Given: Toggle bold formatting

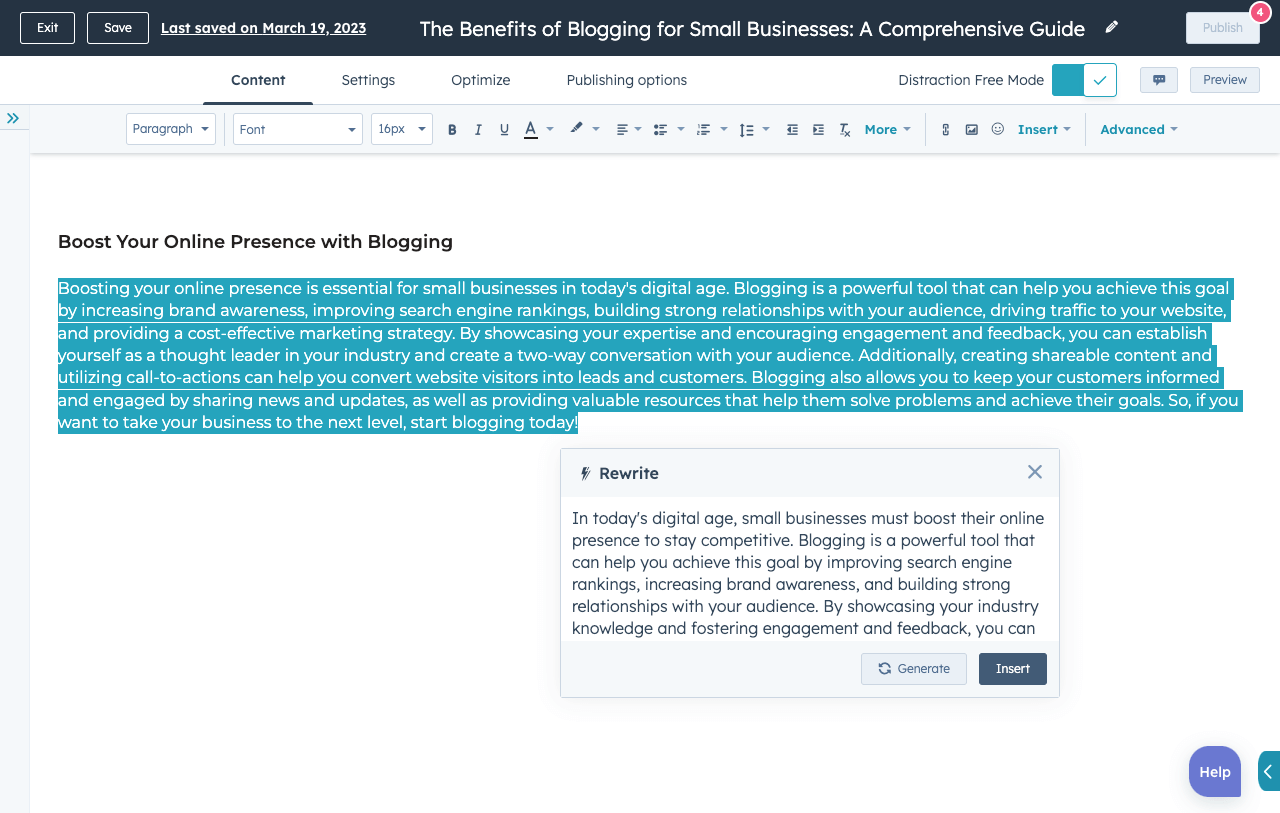Looking at the screenshot, I should tap(452, 129).
